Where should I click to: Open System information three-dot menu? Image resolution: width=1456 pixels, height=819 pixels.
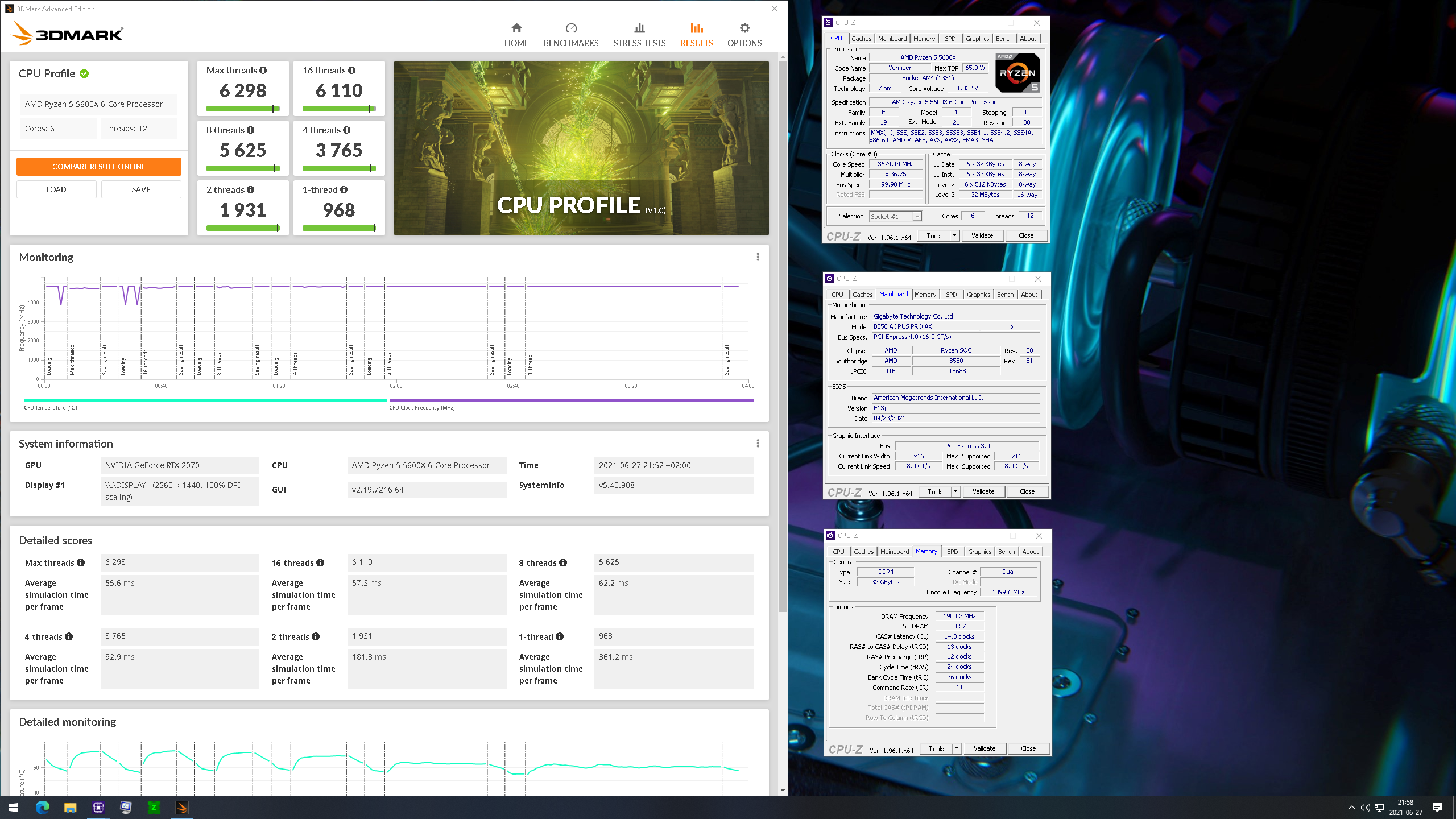tap(758, 444)
